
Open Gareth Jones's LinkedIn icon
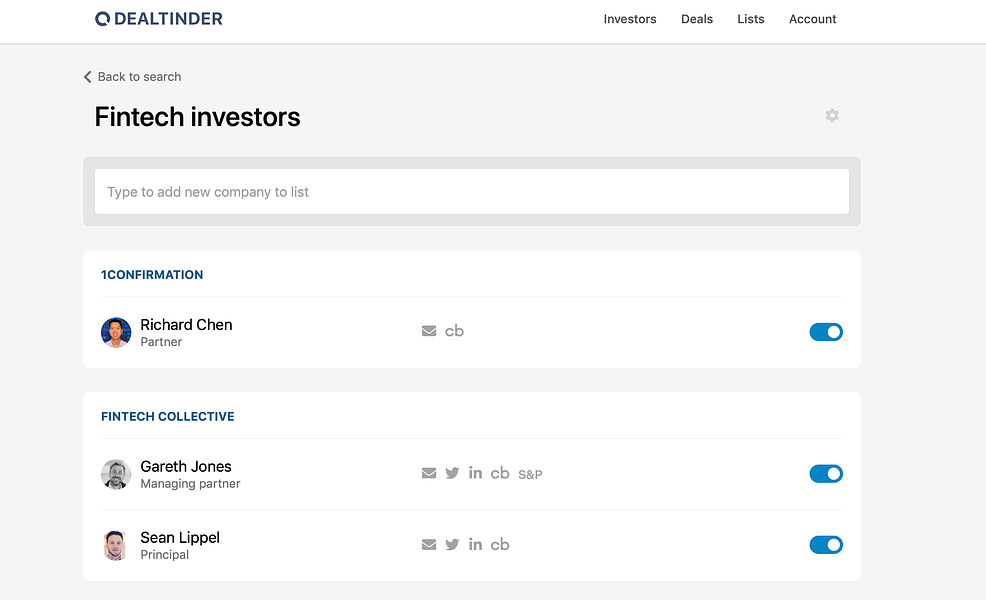click(475, 472)
